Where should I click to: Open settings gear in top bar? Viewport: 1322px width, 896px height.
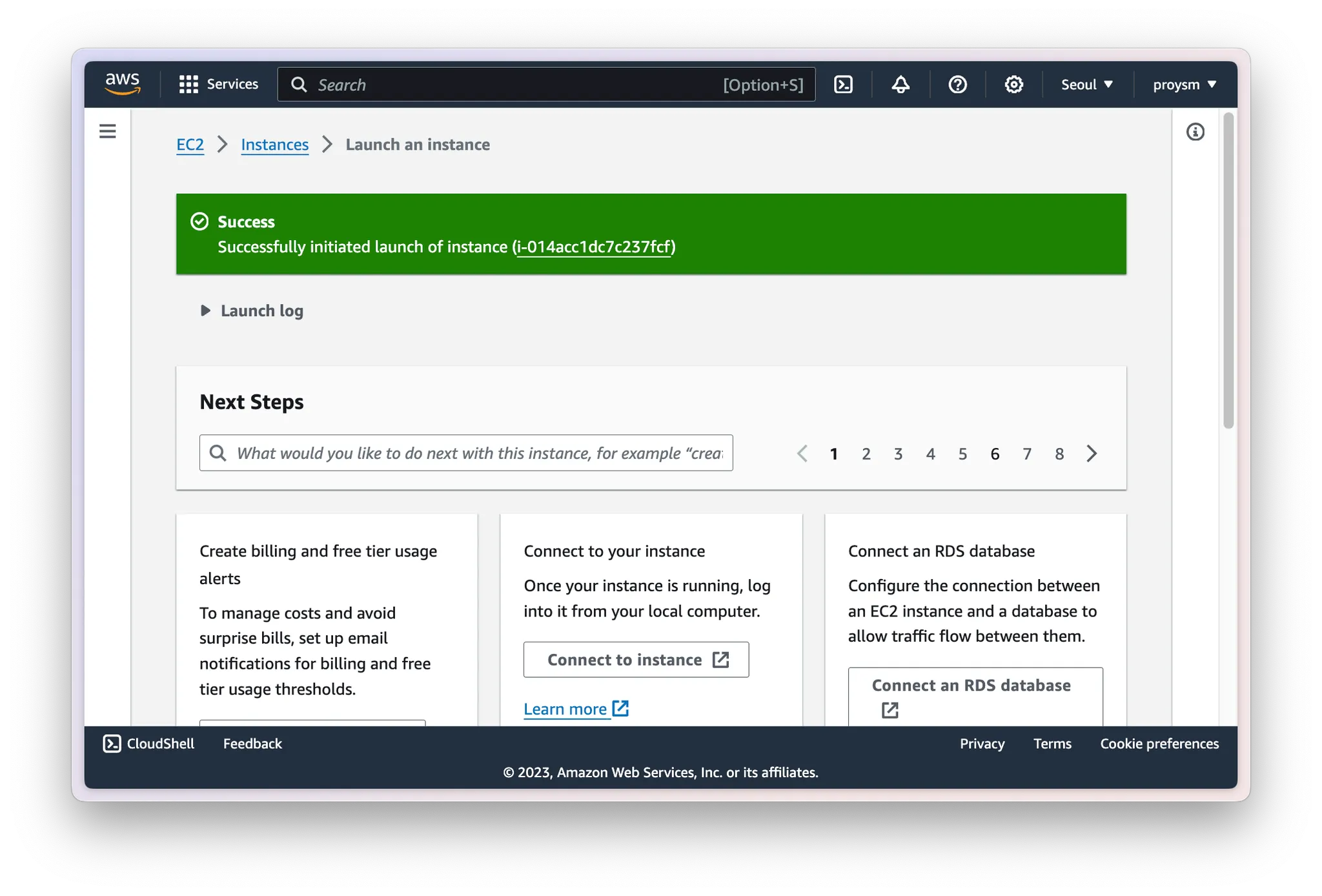1013,85
